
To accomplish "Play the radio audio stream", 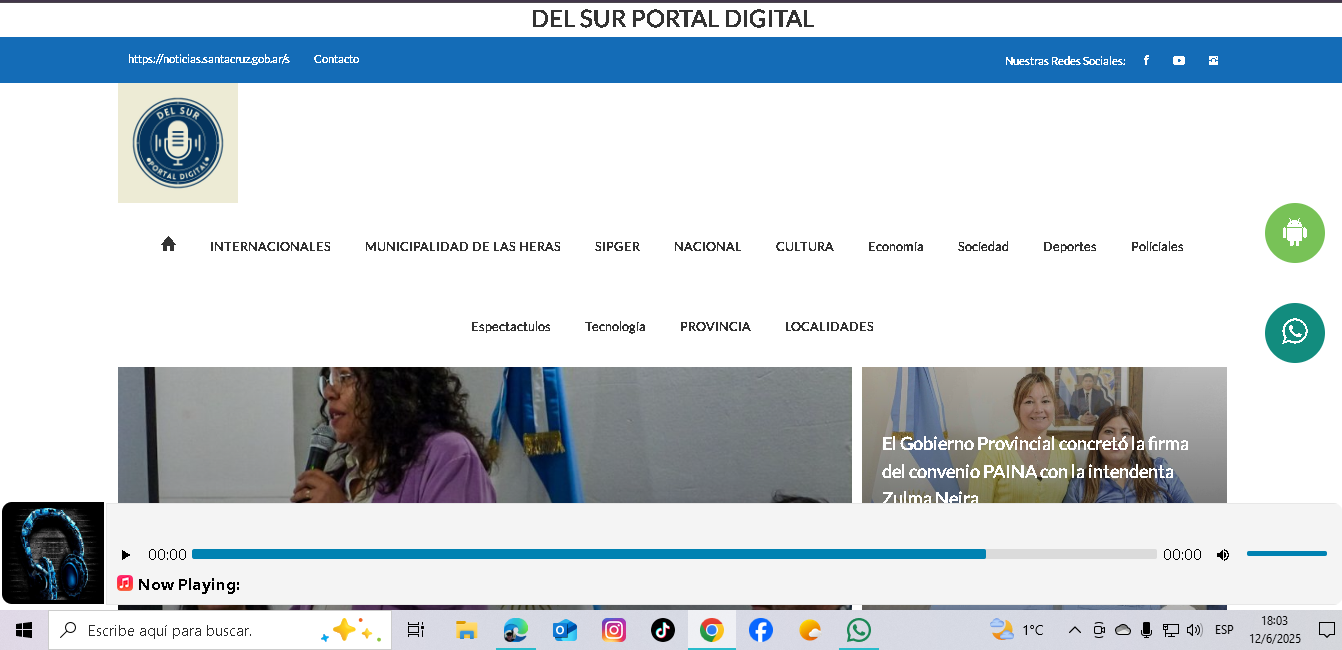I will pos(126,555).
